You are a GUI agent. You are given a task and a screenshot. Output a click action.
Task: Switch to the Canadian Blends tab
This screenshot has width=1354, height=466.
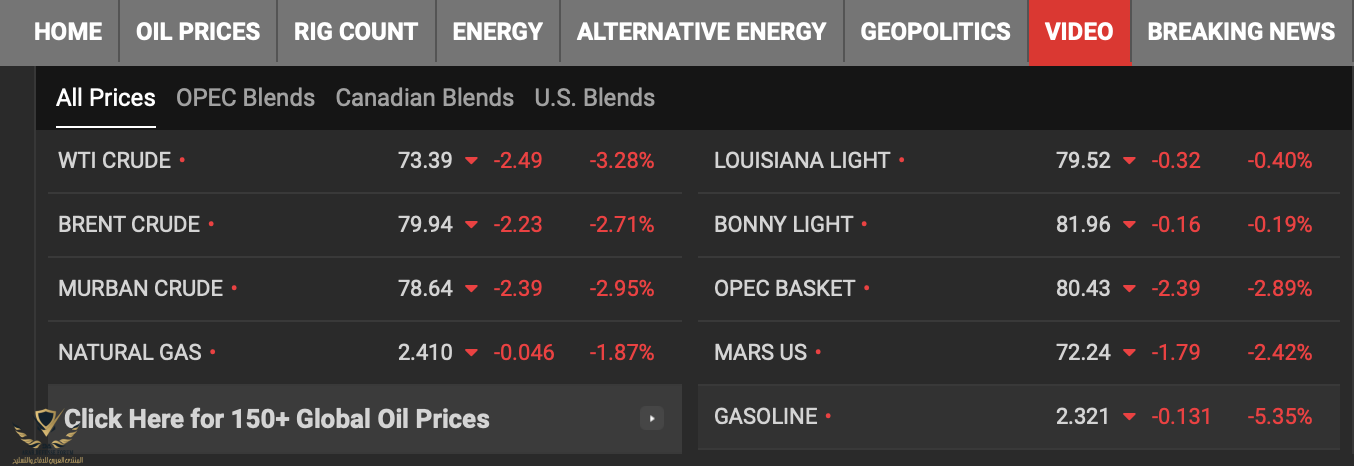click(x=425, y=98)
